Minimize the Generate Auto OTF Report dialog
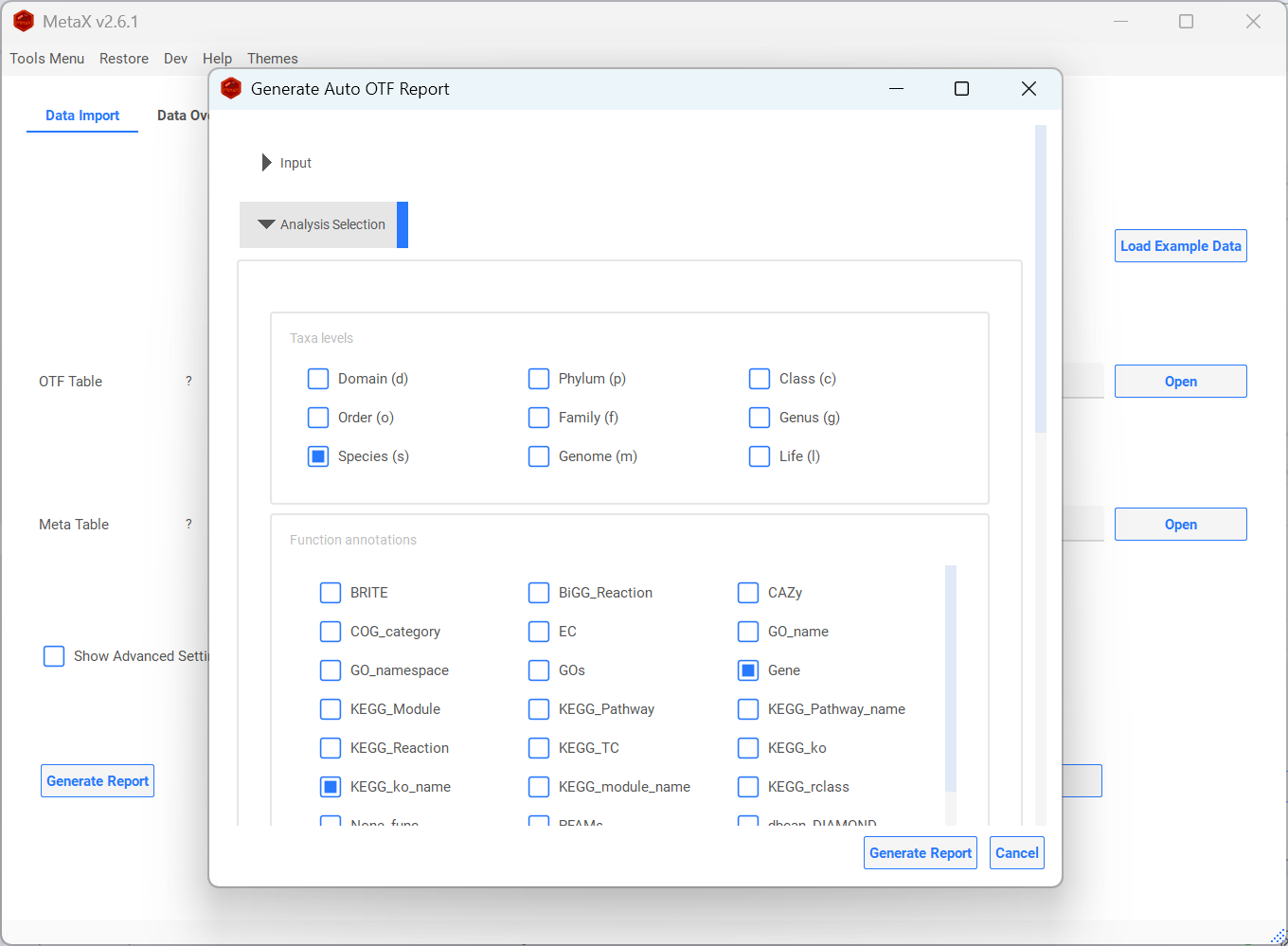 pyautogui.click(x=897, y=89)
